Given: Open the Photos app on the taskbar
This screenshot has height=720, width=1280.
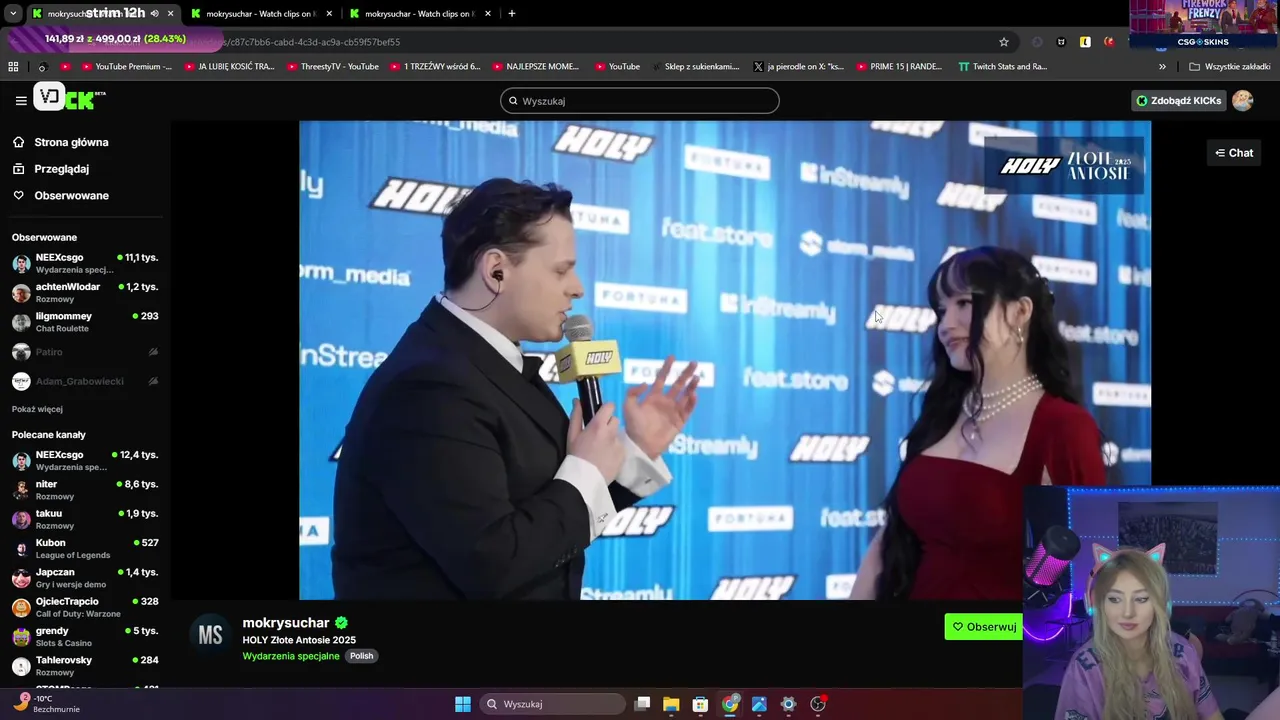Looking at the screenshot, I should 759,704.
